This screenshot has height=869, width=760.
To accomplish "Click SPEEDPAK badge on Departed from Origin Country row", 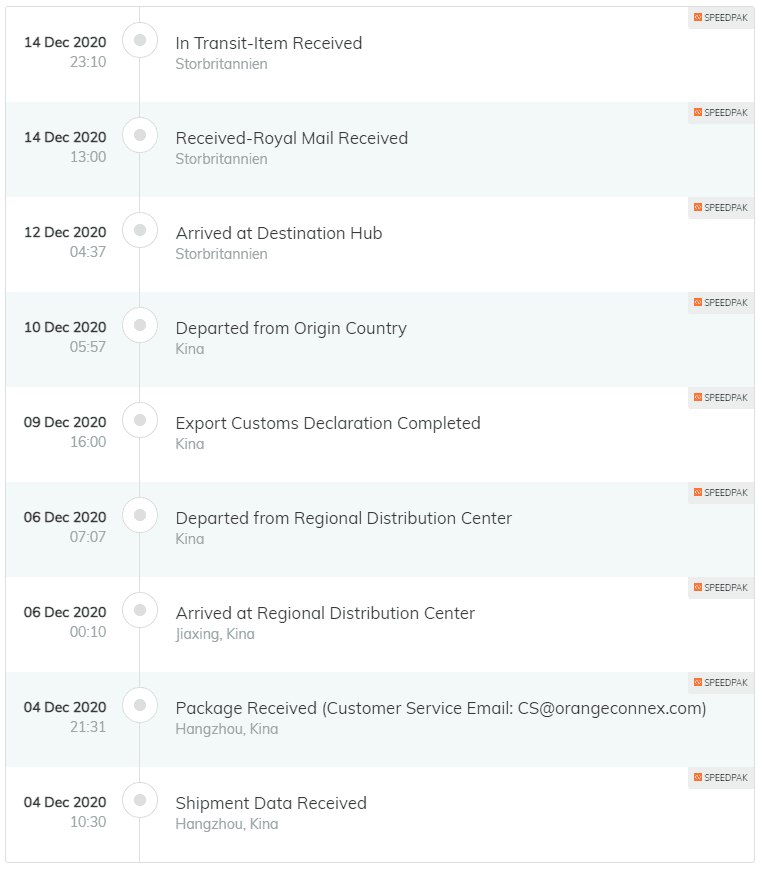I will [x=721, y=303].
